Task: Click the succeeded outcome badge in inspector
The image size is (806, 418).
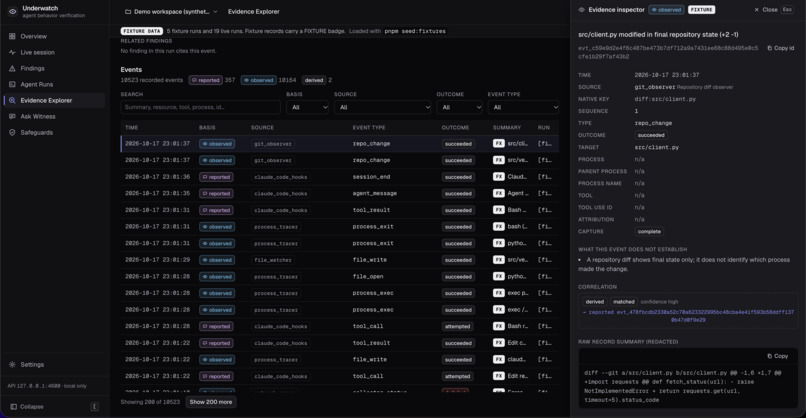Action: tap(651, 135)
